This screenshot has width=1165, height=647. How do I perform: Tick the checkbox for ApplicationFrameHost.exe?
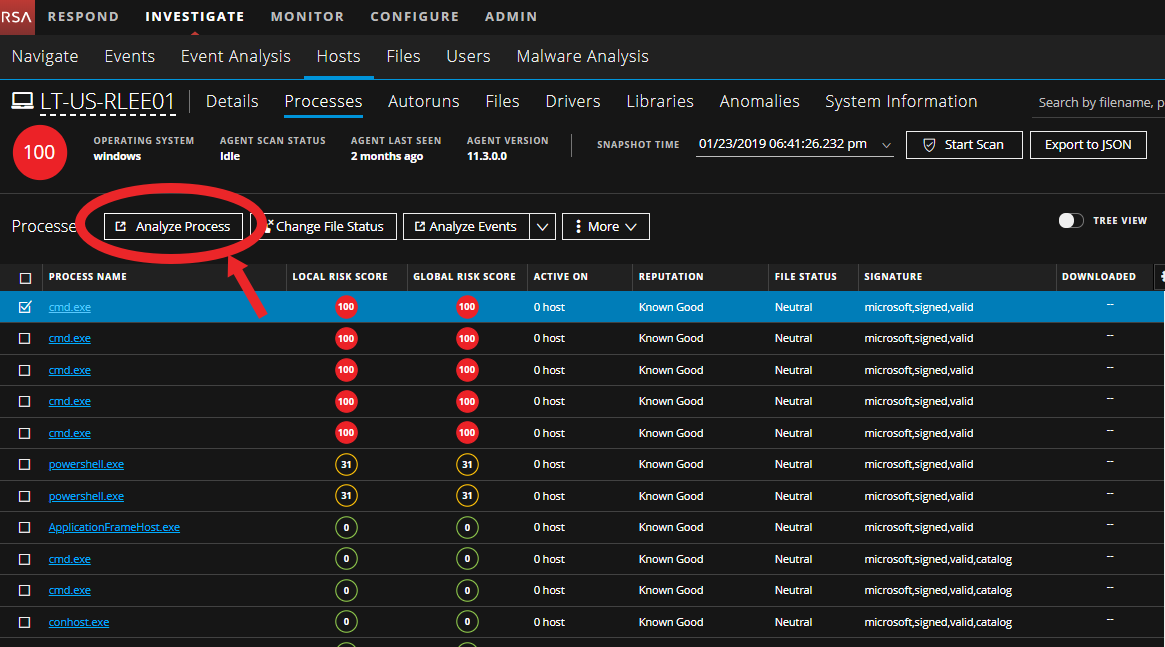coord(26,528)
